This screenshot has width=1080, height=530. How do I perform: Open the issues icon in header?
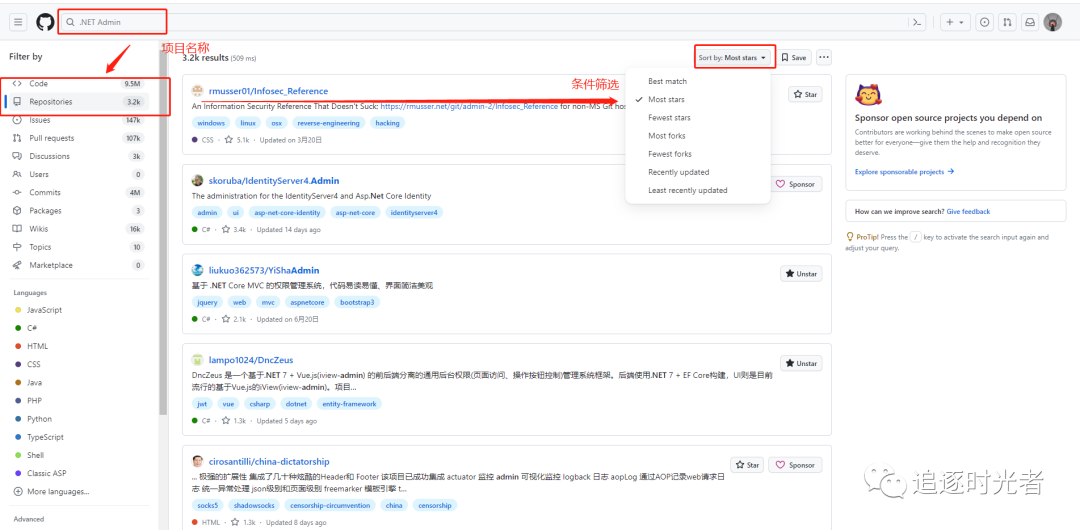pos(985,22)
